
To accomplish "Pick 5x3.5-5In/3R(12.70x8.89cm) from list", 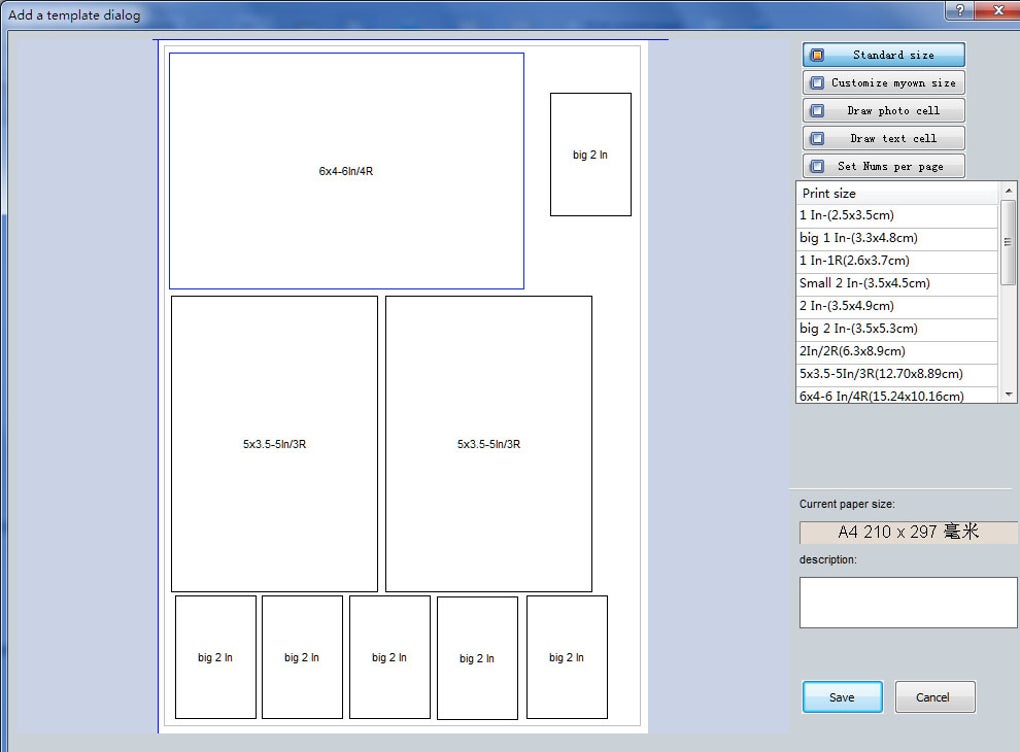I will 897,374.
